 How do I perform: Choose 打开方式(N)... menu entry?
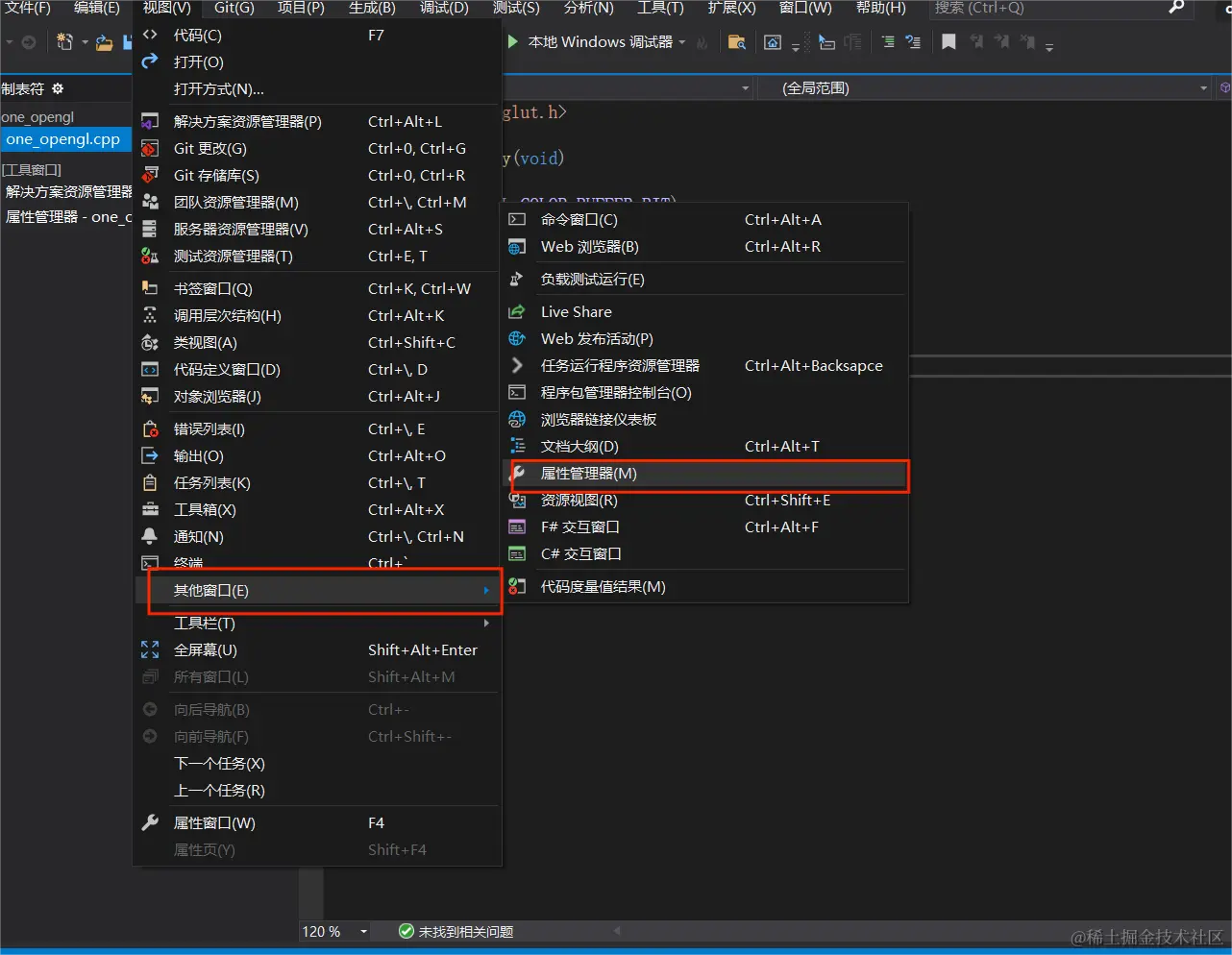click(x=318, y=89)
